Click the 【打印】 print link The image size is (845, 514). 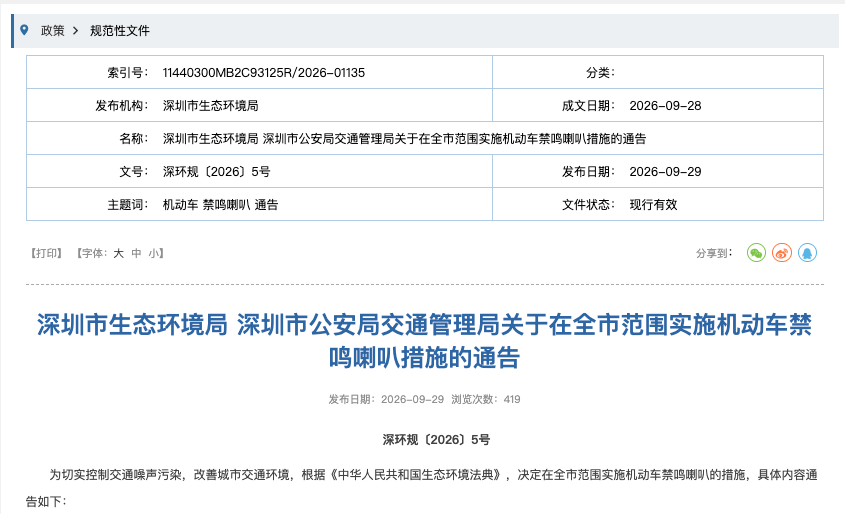tap(46, 253)
